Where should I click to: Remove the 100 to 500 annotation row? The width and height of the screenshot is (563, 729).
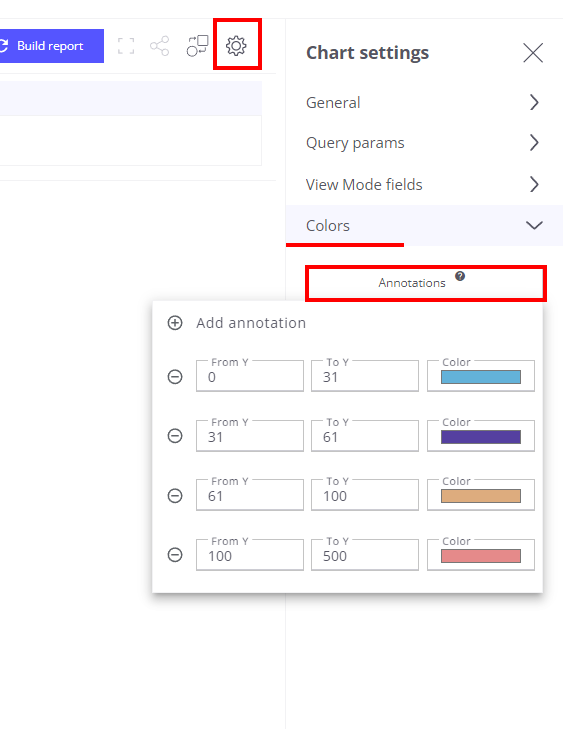175,555
